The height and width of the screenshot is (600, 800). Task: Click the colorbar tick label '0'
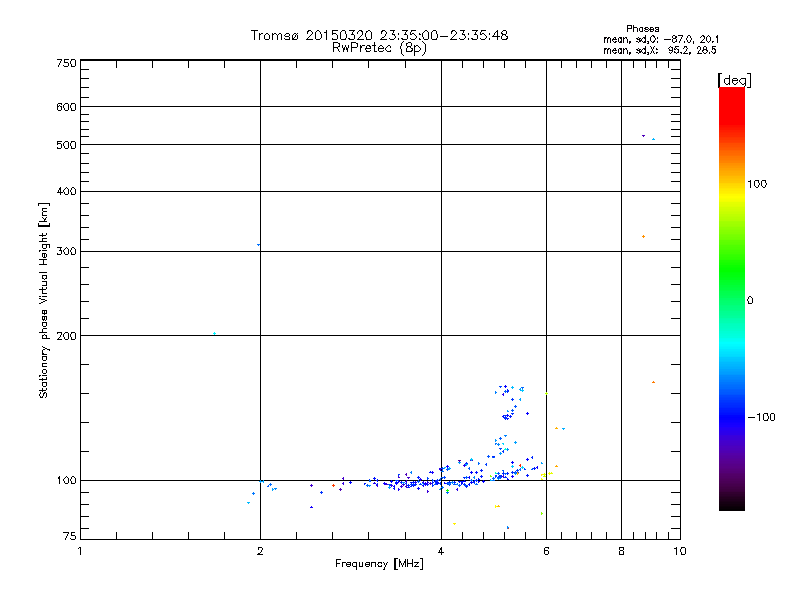[750, 301]
